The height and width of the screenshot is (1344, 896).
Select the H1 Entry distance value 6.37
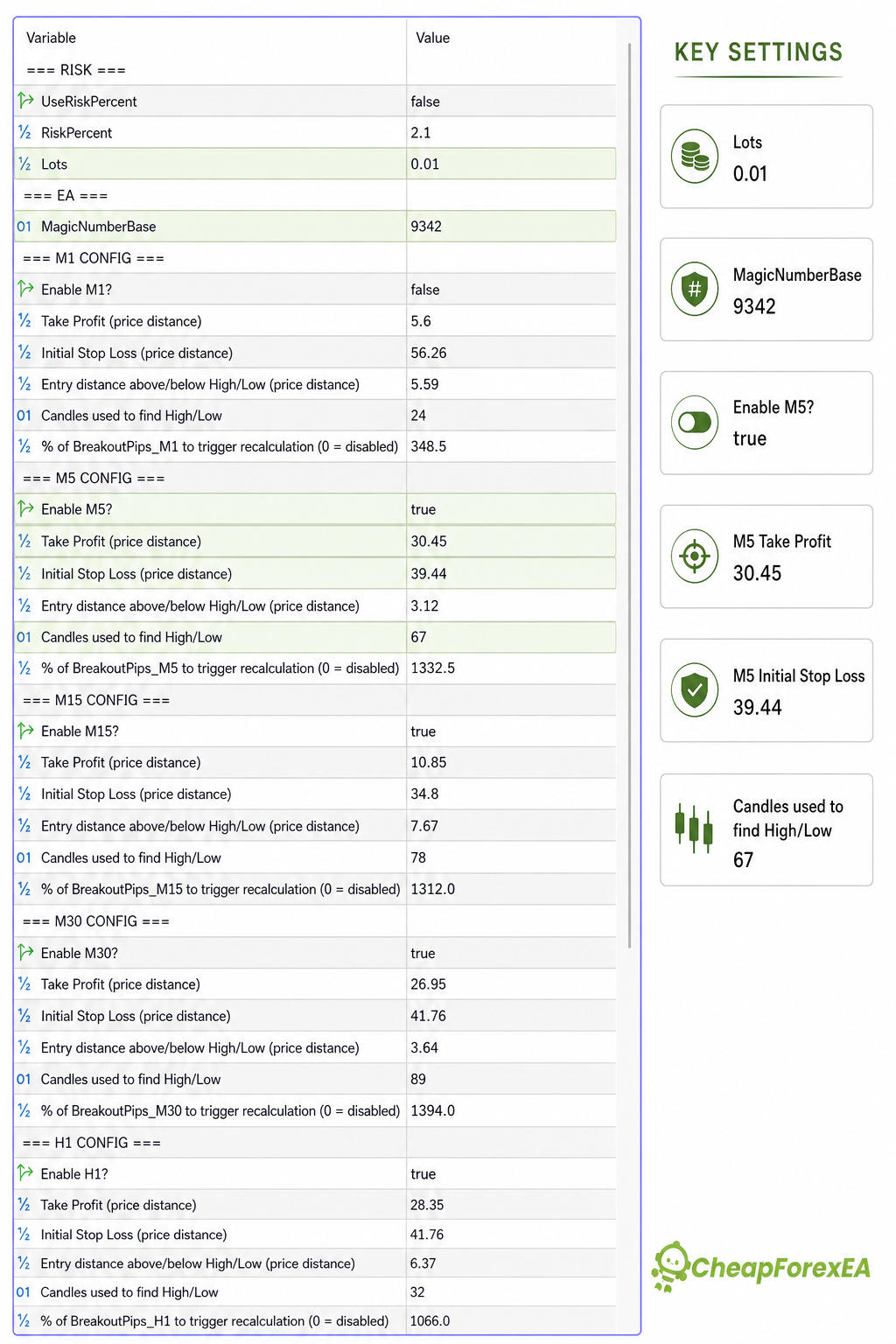click(423, 1263)
